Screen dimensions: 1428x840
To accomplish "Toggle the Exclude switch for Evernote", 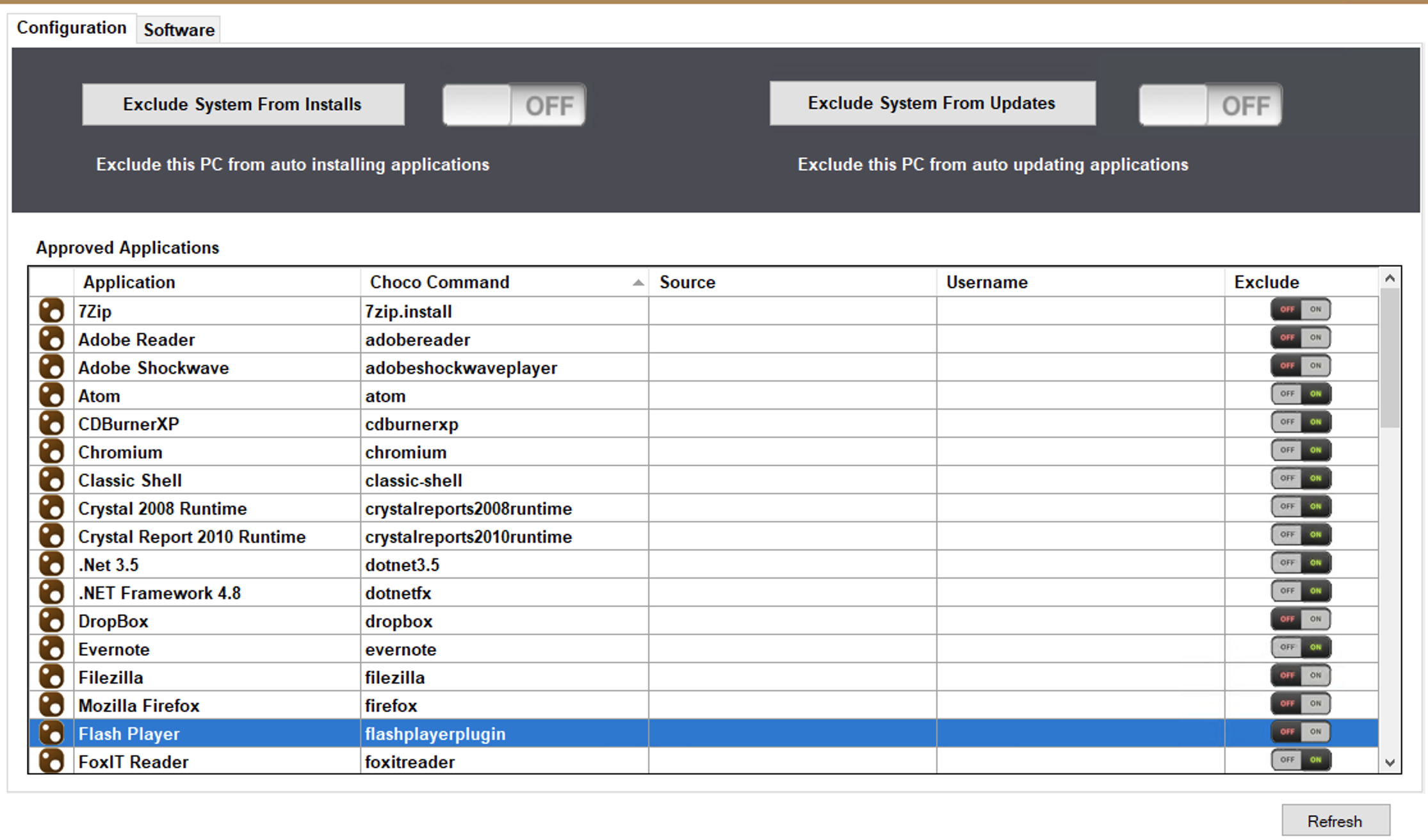I will point(1301,647).
